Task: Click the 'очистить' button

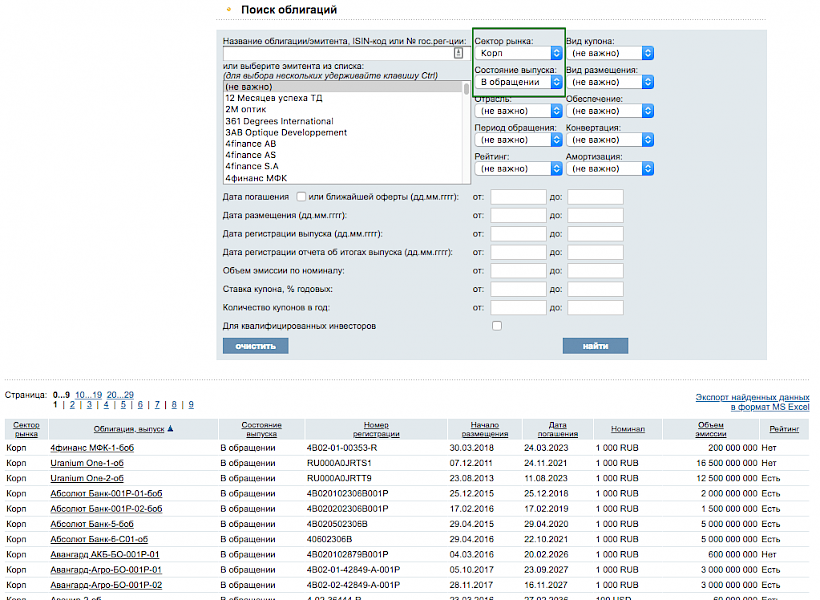Action: coord(255,346)
